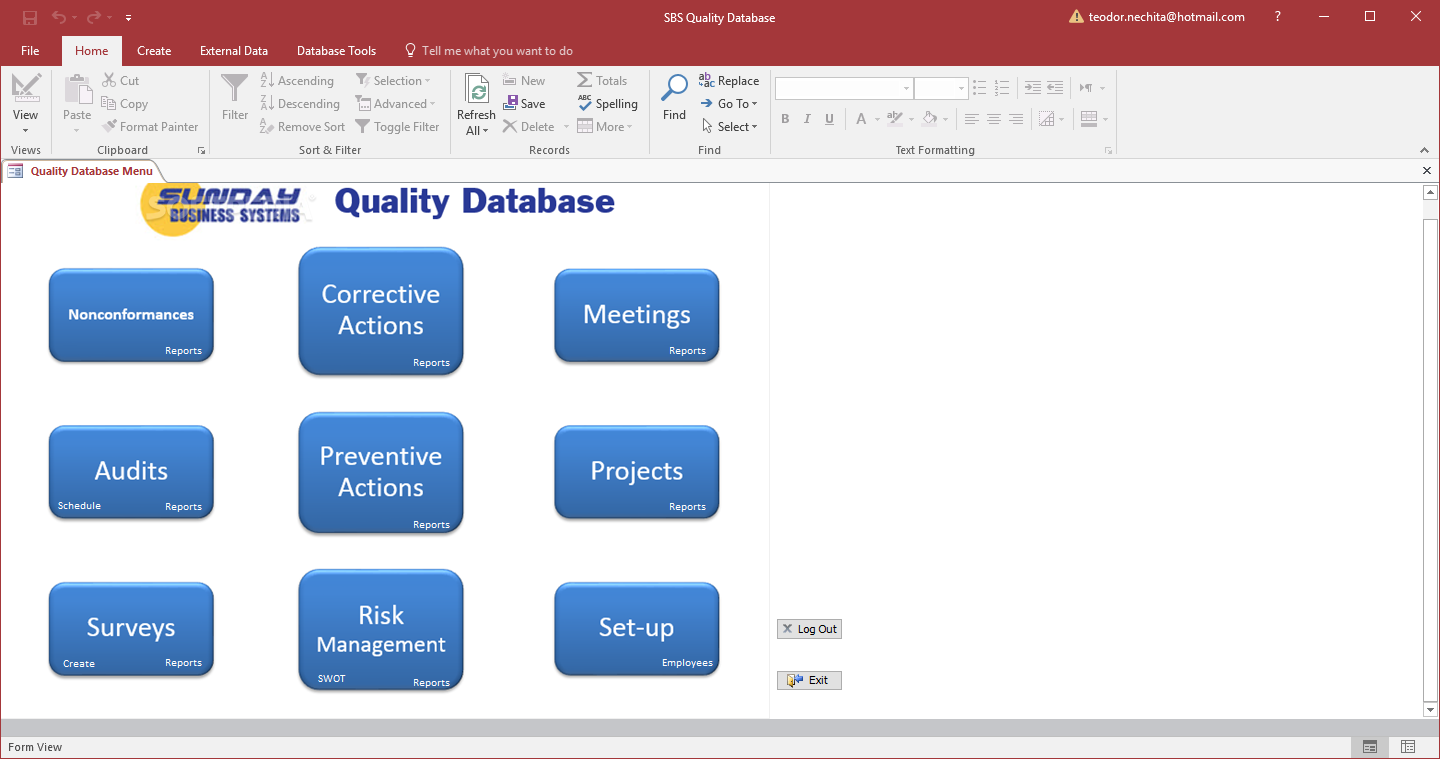
Task: Switch to the External Data tab
Action: (234, 51)
